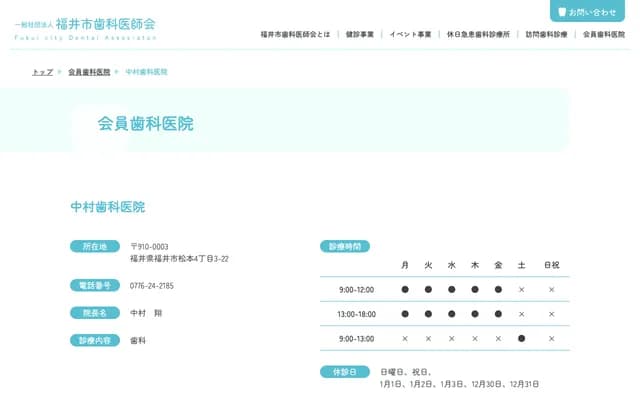Open 福井市歯科医師会とは menu item
Image resolution: width=640 pixels, height=400 pixels.
[295, 34]
